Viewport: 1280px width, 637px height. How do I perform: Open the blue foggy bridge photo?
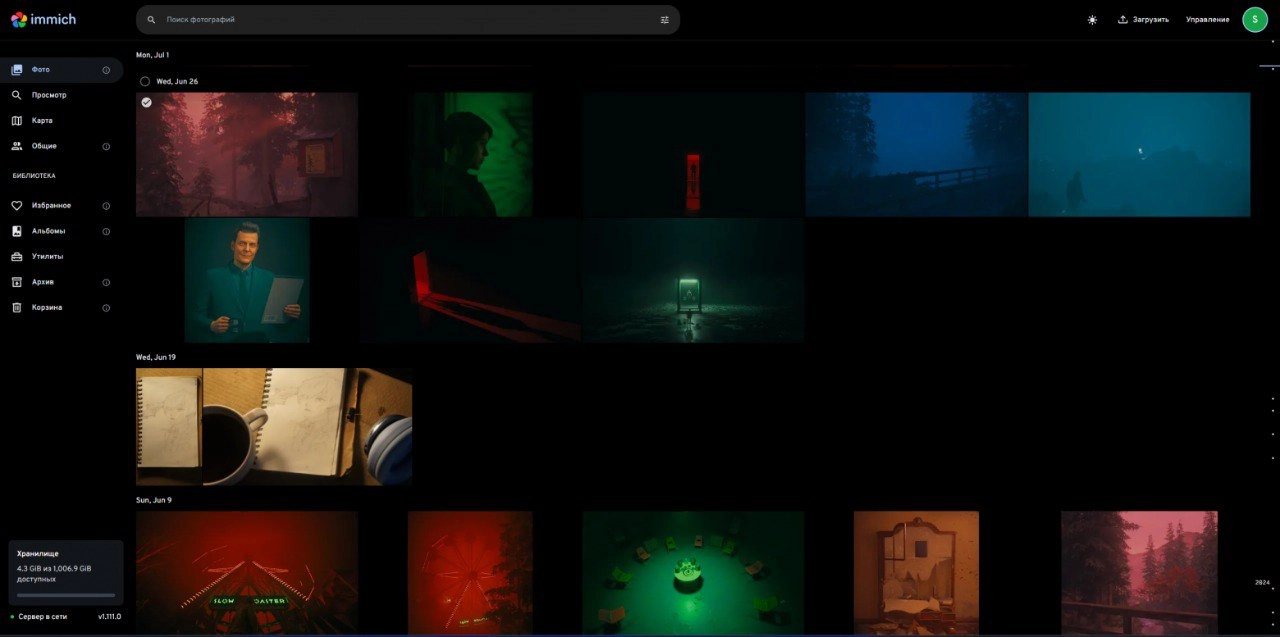[916, 155]
